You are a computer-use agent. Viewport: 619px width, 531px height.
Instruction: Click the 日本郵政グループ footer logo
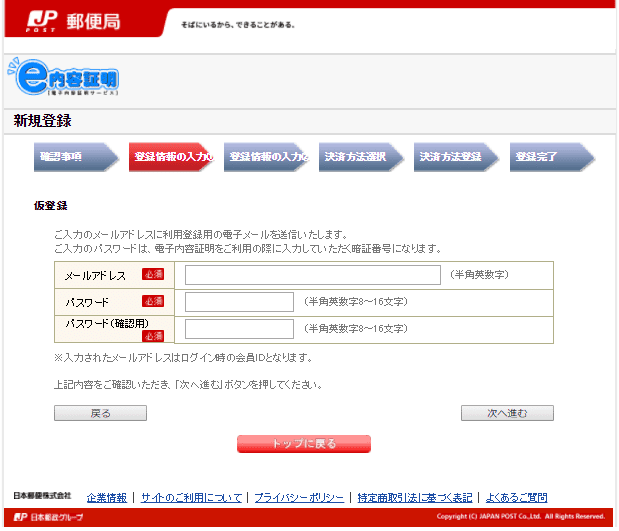[x=48, y=517]
